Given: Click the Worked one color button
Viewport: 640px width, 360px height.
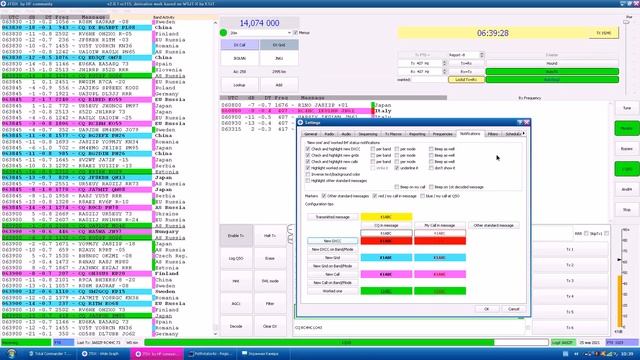Looking at the screenshot, I should pos(333,291).
